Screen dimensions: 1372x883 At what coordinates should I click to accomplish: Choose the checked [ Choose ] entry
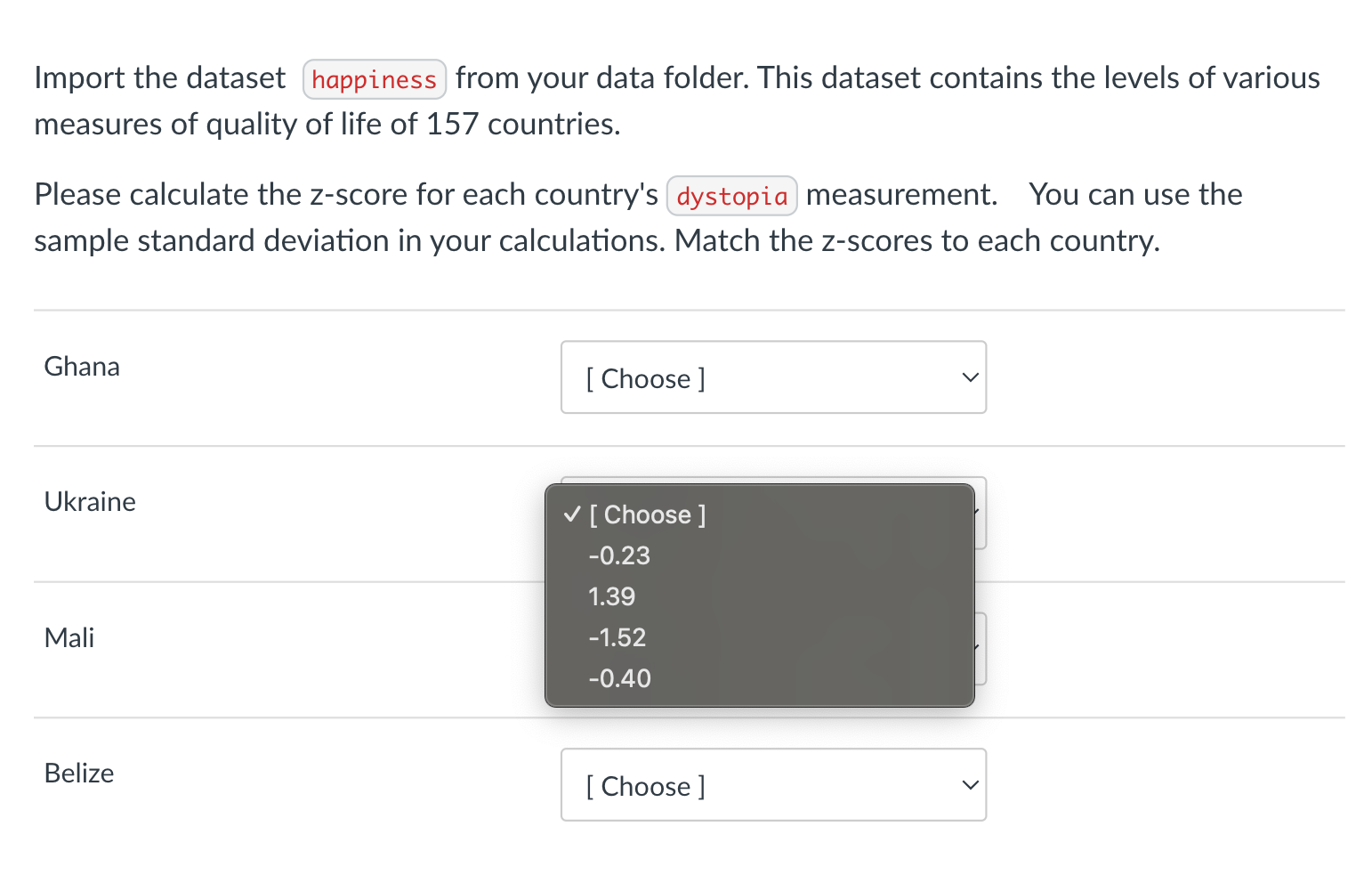(647, 514)
